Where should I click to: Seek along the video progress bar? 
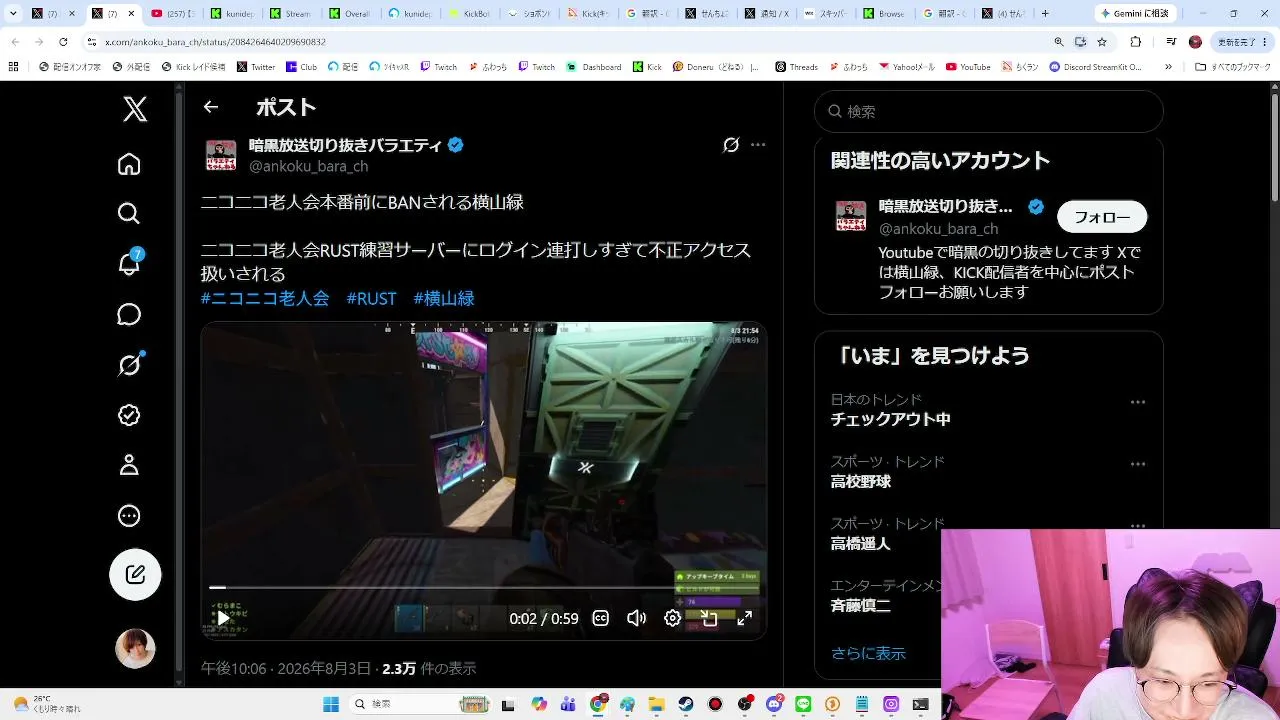click(484, 588)
